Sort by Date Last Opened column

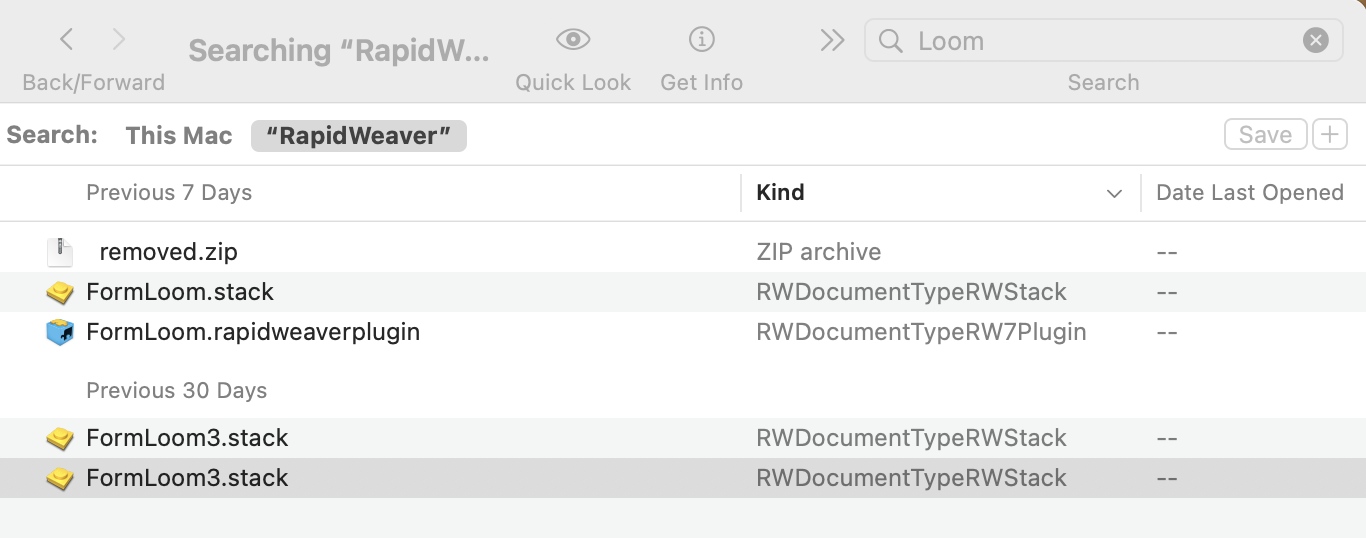coord(1249,193)
